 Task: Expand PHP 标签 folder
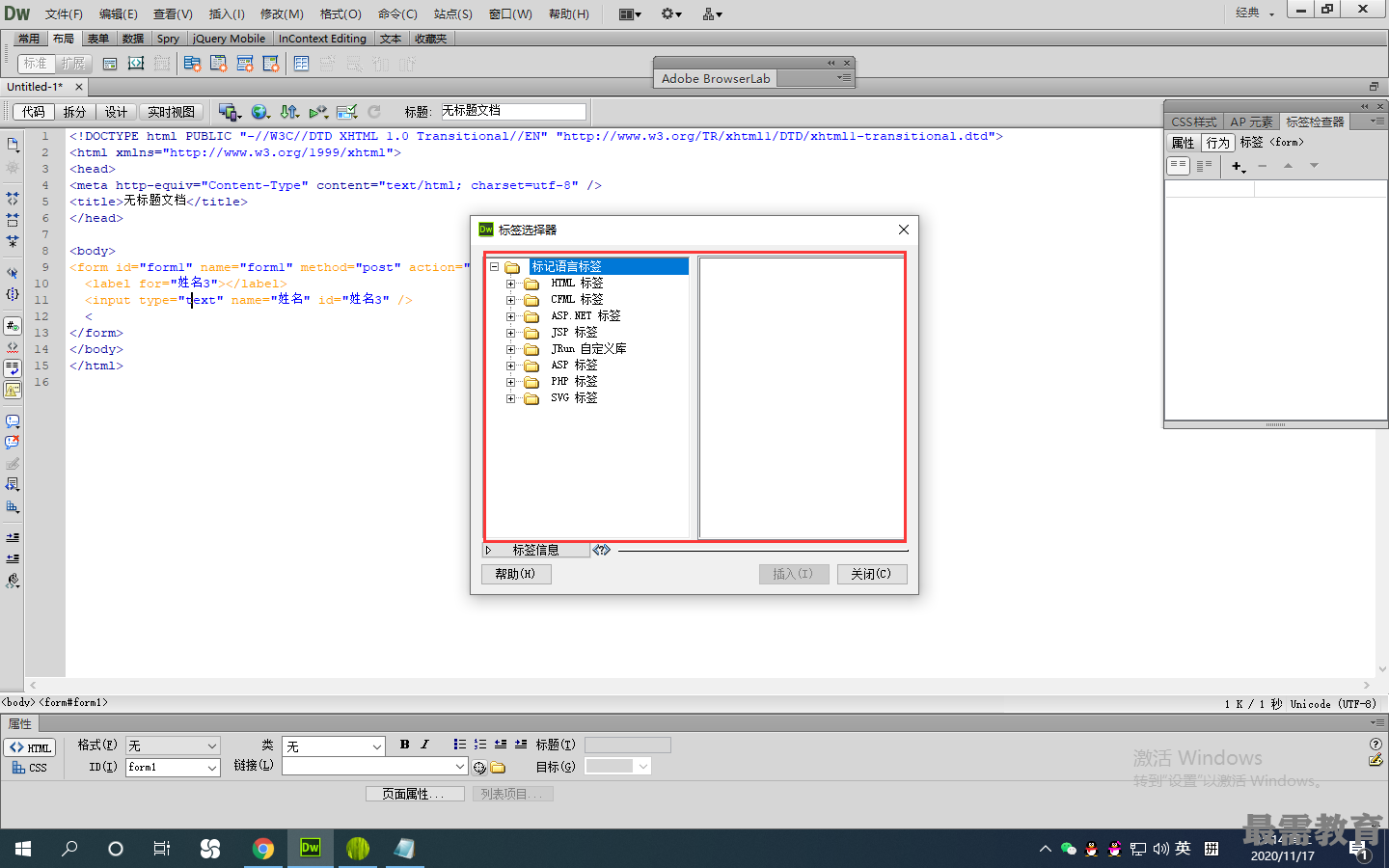(x=511, y=382)
